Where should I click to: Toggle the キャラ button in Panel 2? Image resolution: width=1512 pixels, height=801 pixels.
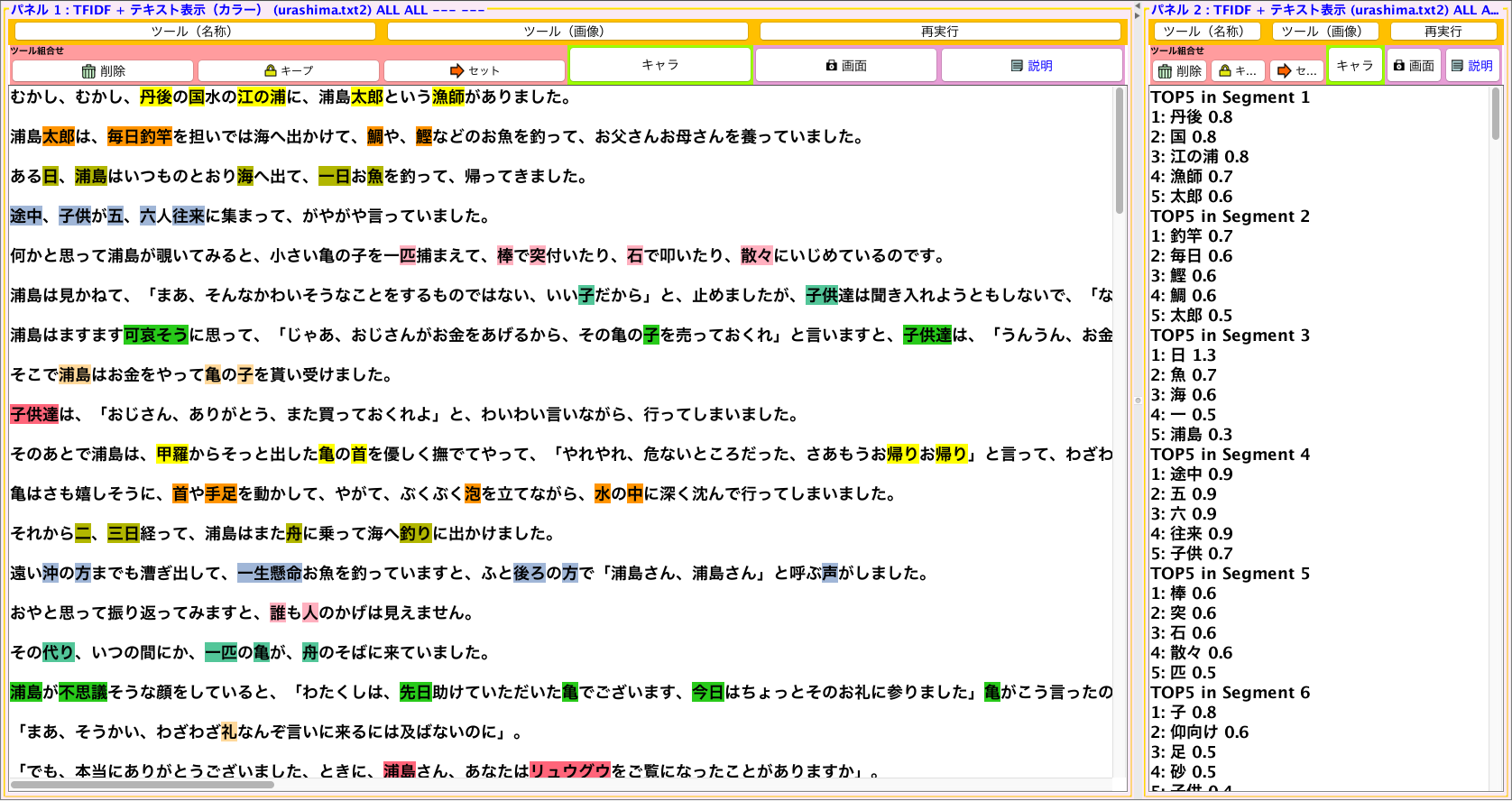coord(1354,65)
